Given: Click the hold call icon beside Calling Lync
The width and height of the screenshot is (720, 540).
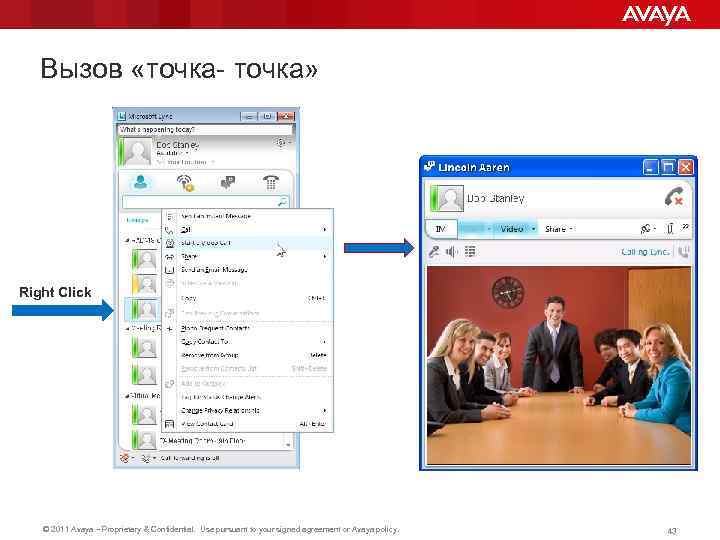Looking at the screenshot, I should (x=684, y=252).
